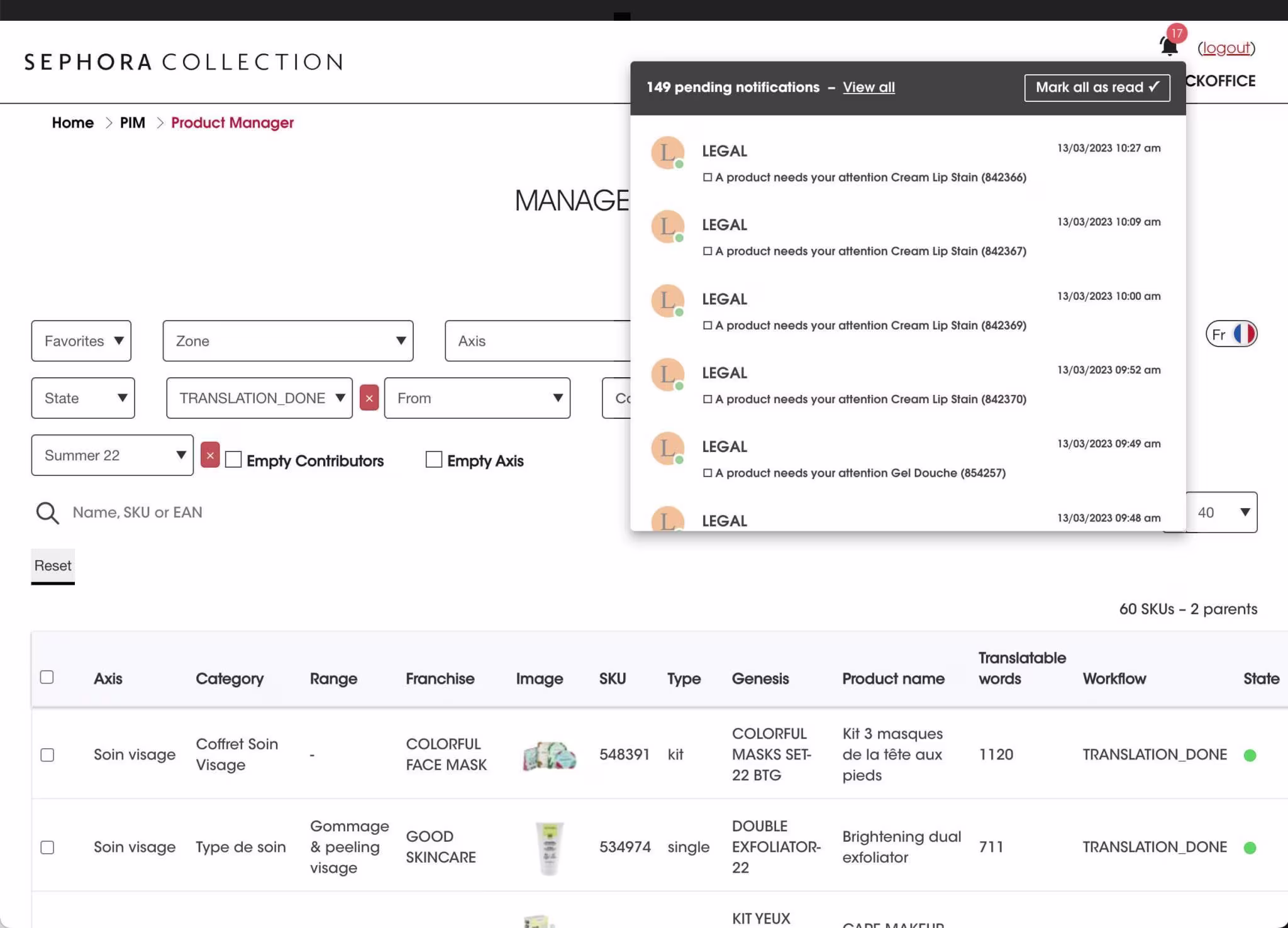Go to PIM breadcrumb
This screenshot has width=1288, height=928.
pyautogui.click(x=133, y=123)
